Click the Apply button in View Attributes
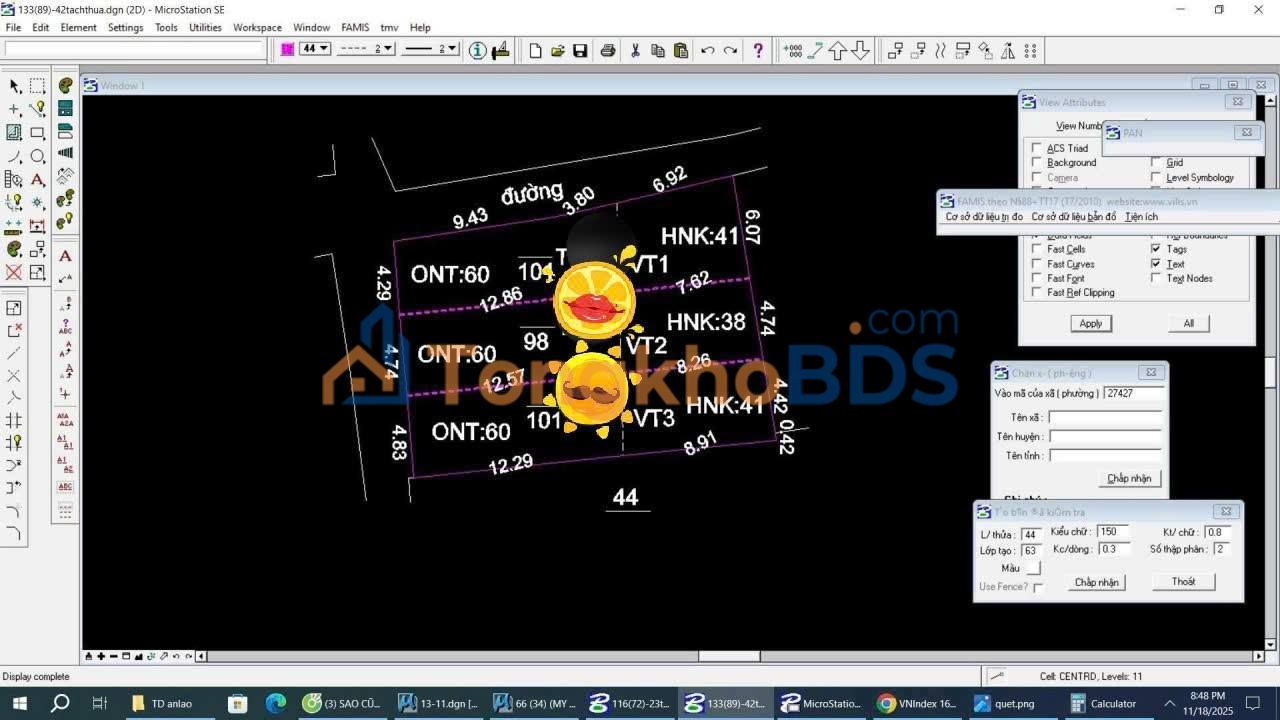 1090,323
